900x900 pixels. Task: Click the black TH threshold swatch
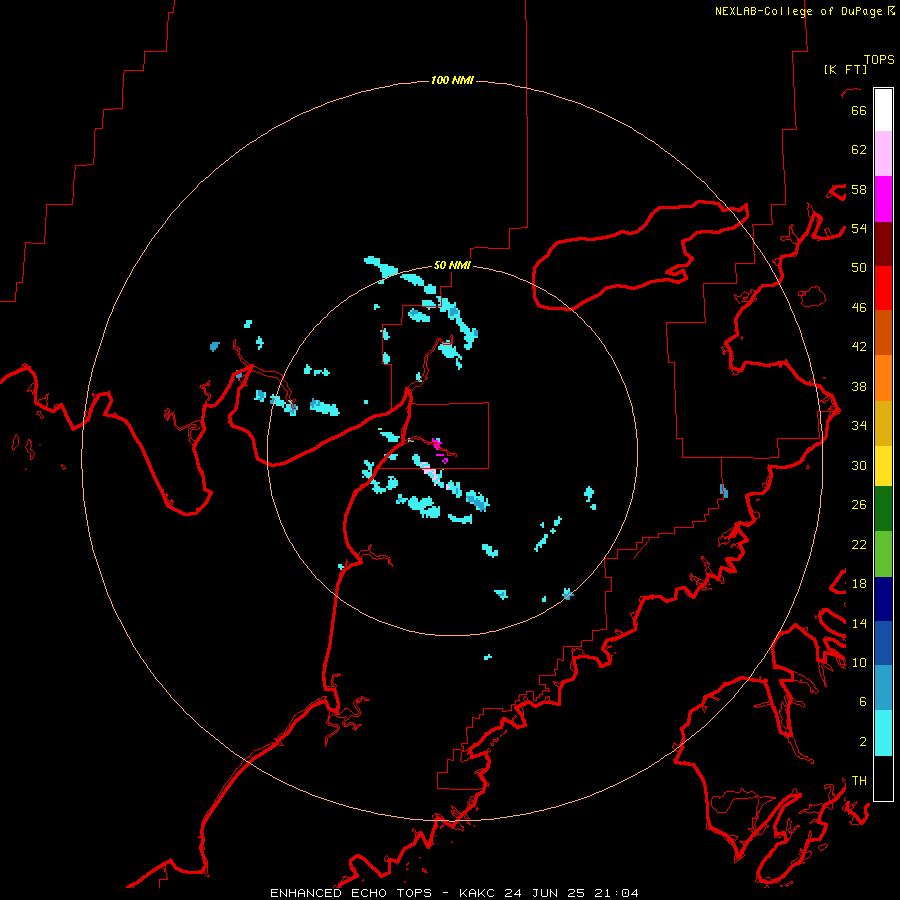[x=883, y=778]
